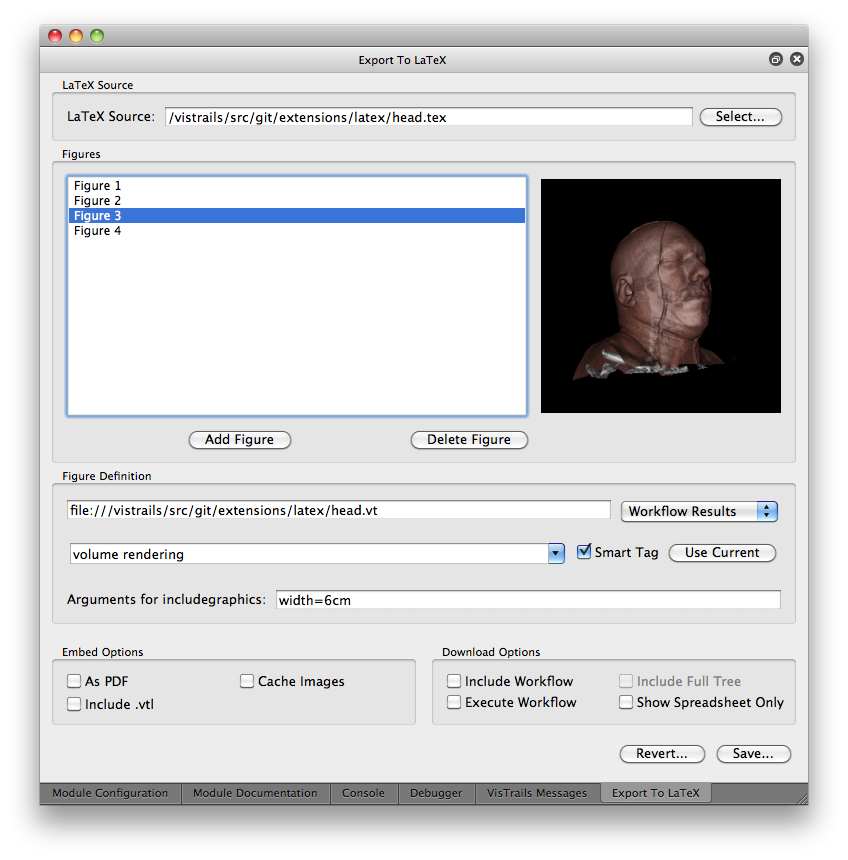Select Figure 2 in the list
Image resolution: width=848 pixels, height=860 pixels.
[98, 201]
